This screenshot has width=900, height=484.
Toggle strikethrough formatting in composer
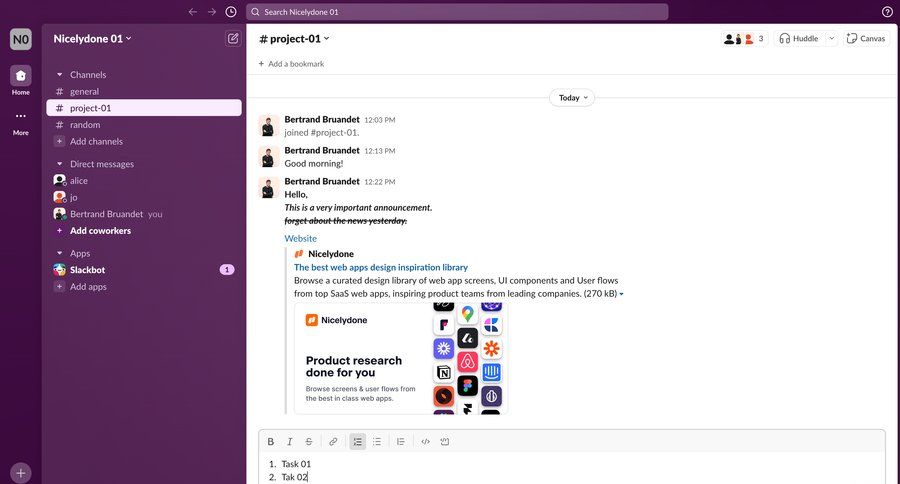coord(309,442)
